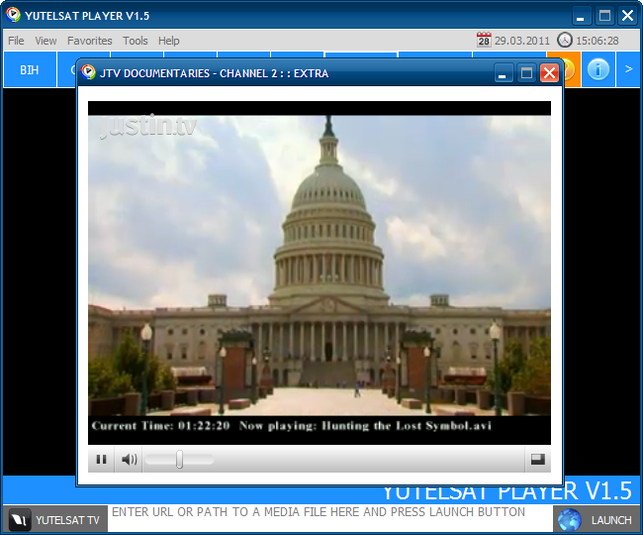Viewport: 643px width, 535px height.
Task: Open the File menu
Action: (16, 41)
